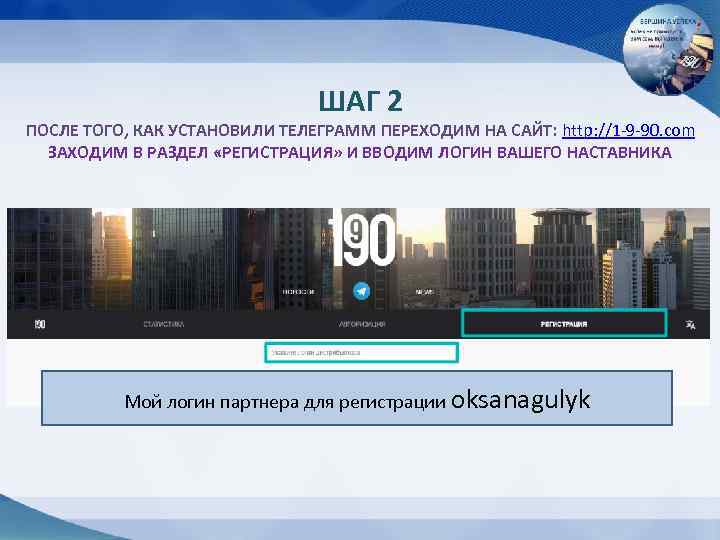The width and height of the screenshot is (720, 540).
Task: Click the small 190 logo in the navbar
Action: (40, 324)
